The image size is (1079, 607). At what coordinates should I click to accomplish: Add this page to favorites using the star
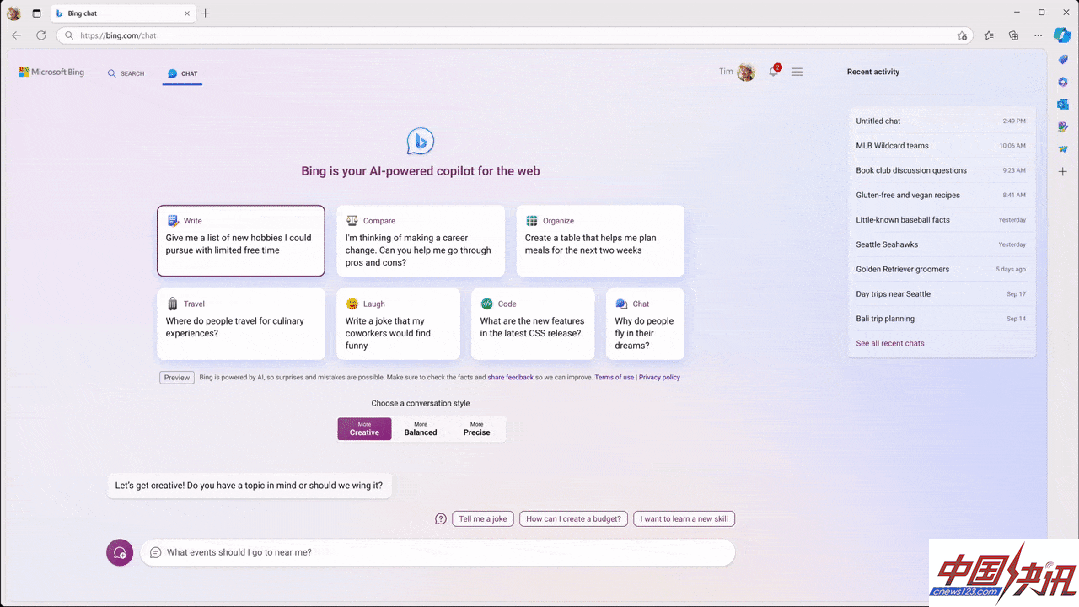(x=962, y=36)
